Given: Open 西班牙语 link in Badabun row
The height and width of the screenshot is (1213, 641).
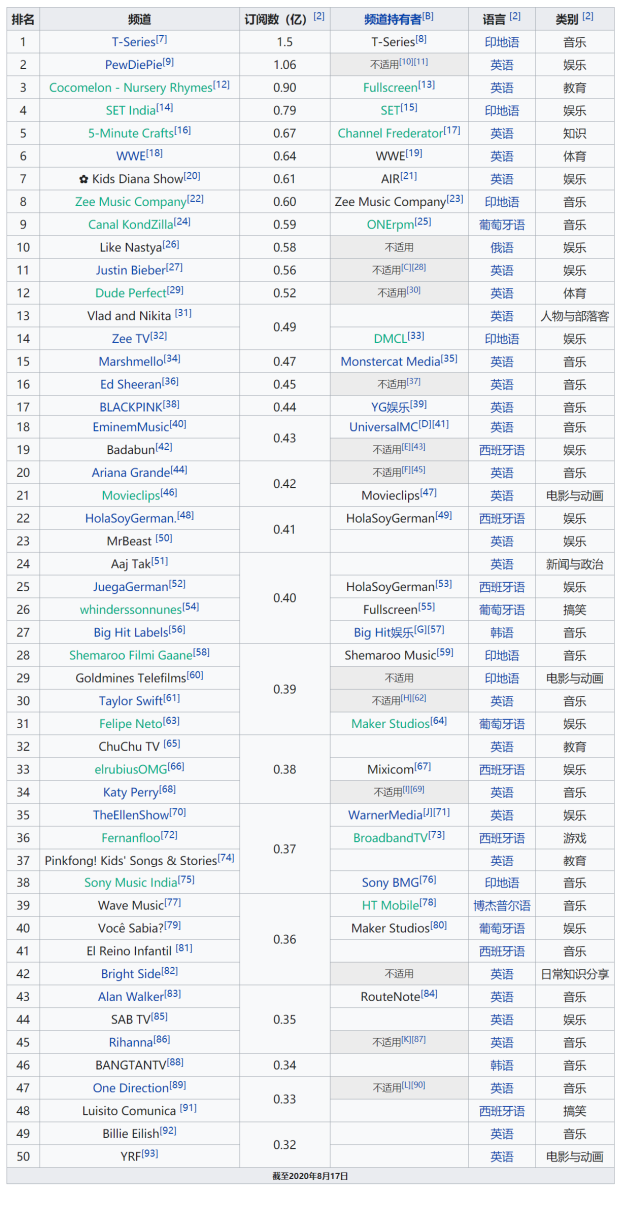Looking at the screenshot, I should [x=502, y=450].
